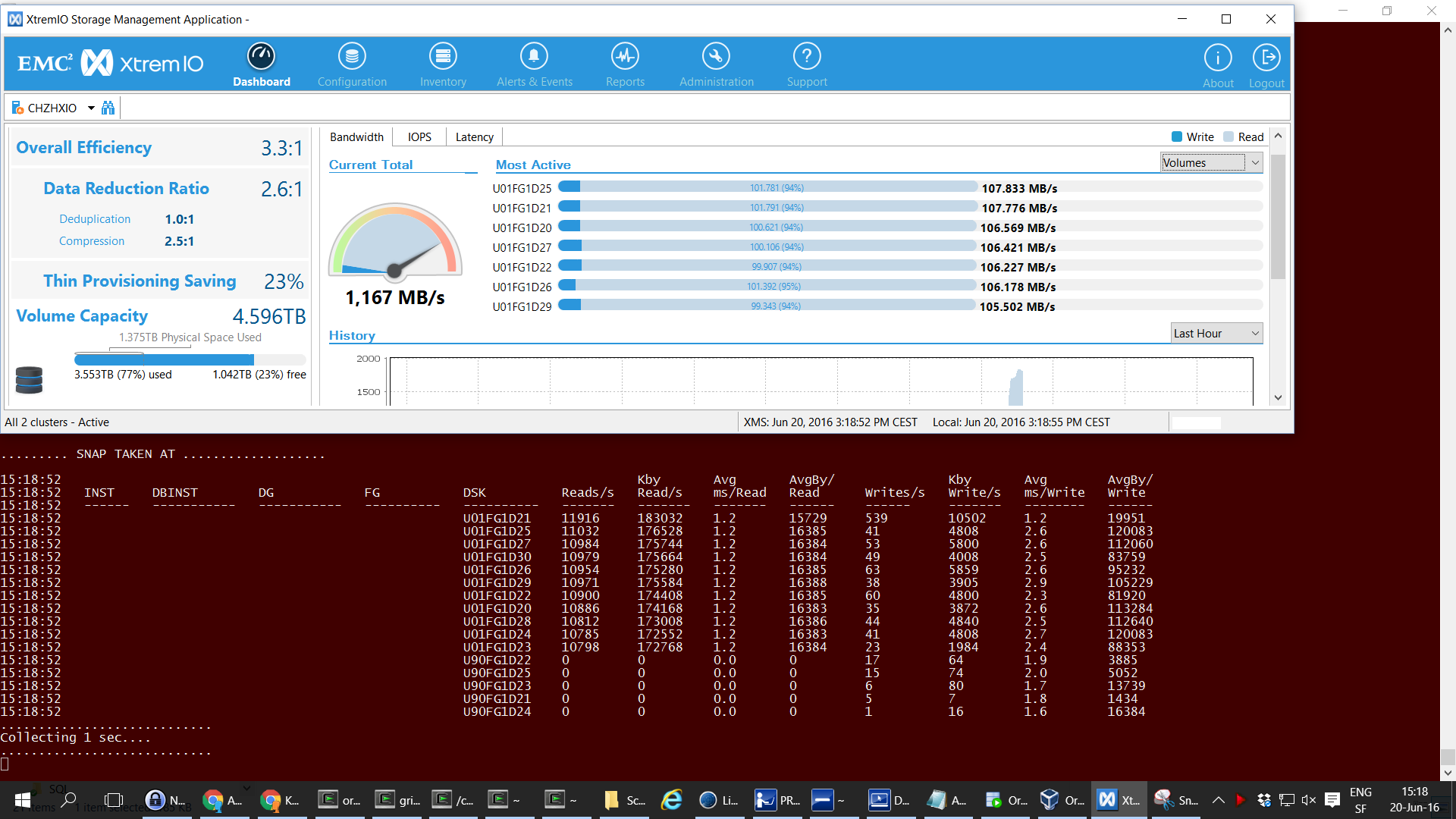Toggle the Read legend indicator
The height and width of the screenshot is (819, 1456).
tap(1228, 137)
